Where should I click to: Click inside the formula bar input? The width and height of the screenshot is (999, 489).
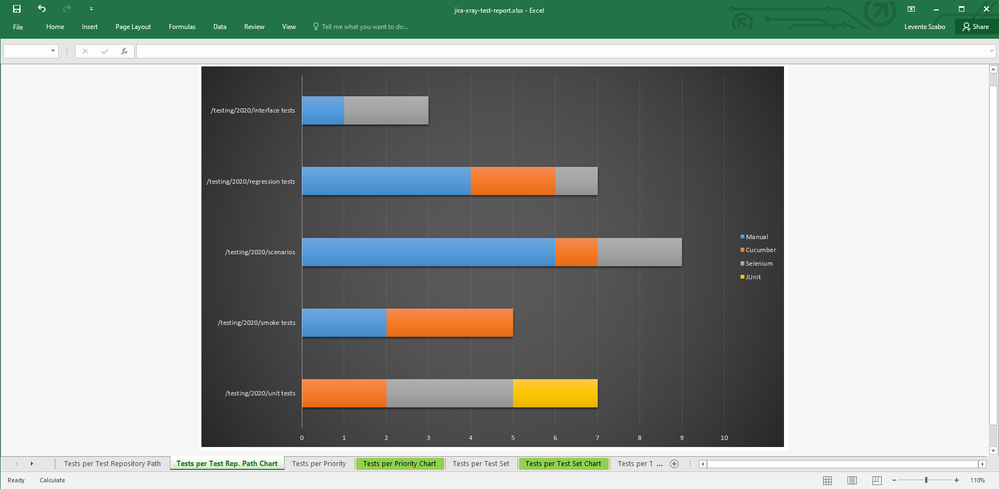[562, 51]
